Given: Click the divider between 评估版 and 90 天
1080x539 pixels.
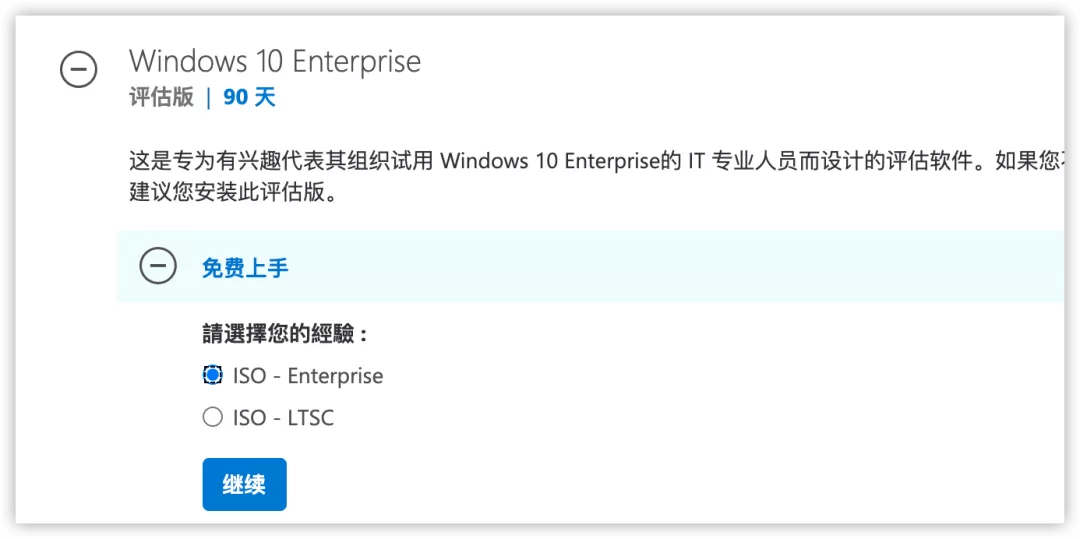Looking at the screenshot, I should click(x=209, y=98).
